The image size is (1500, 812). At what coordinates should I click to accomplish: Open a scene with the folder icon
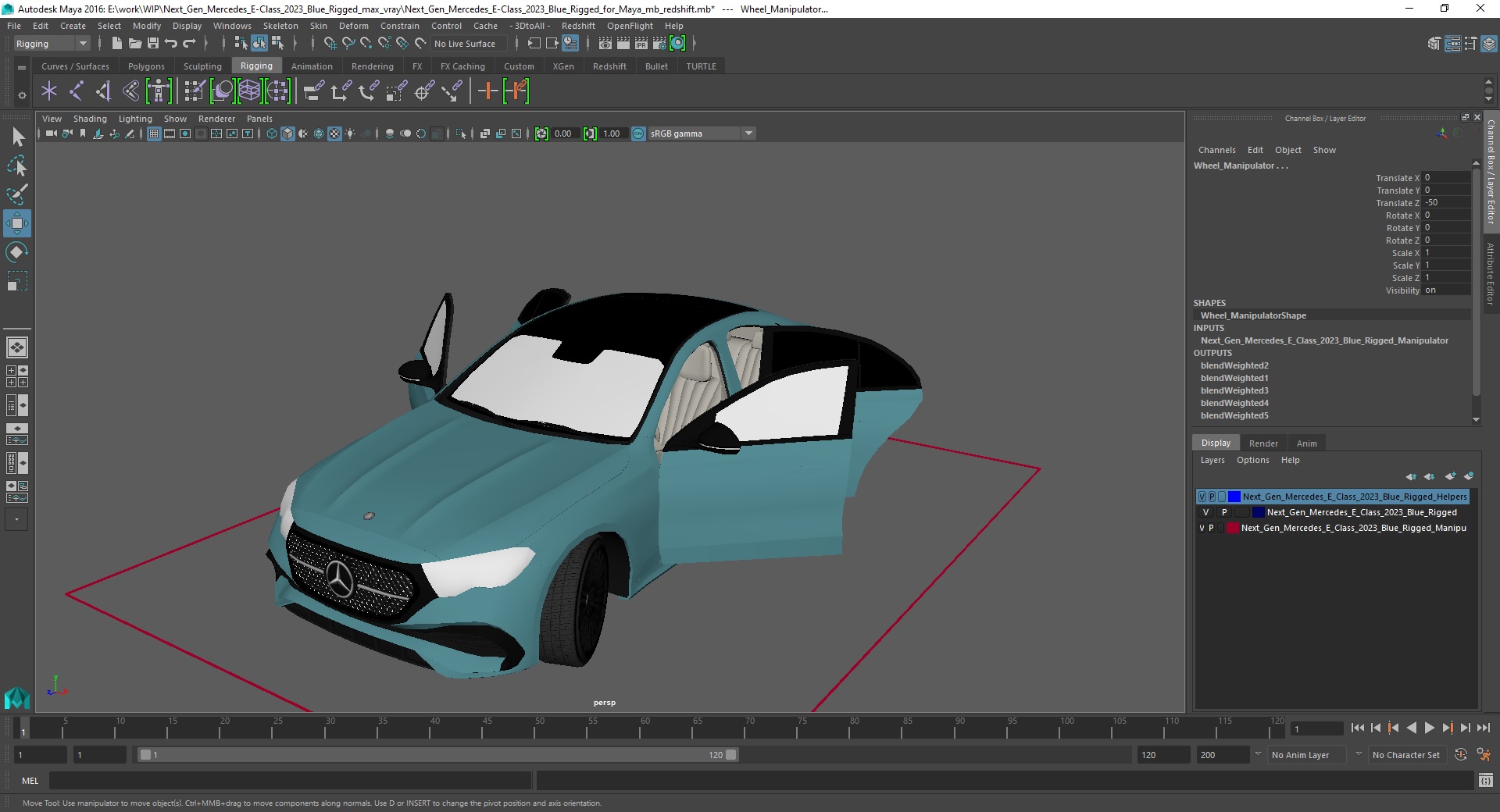pyautogui.click(x=134, y=44)
